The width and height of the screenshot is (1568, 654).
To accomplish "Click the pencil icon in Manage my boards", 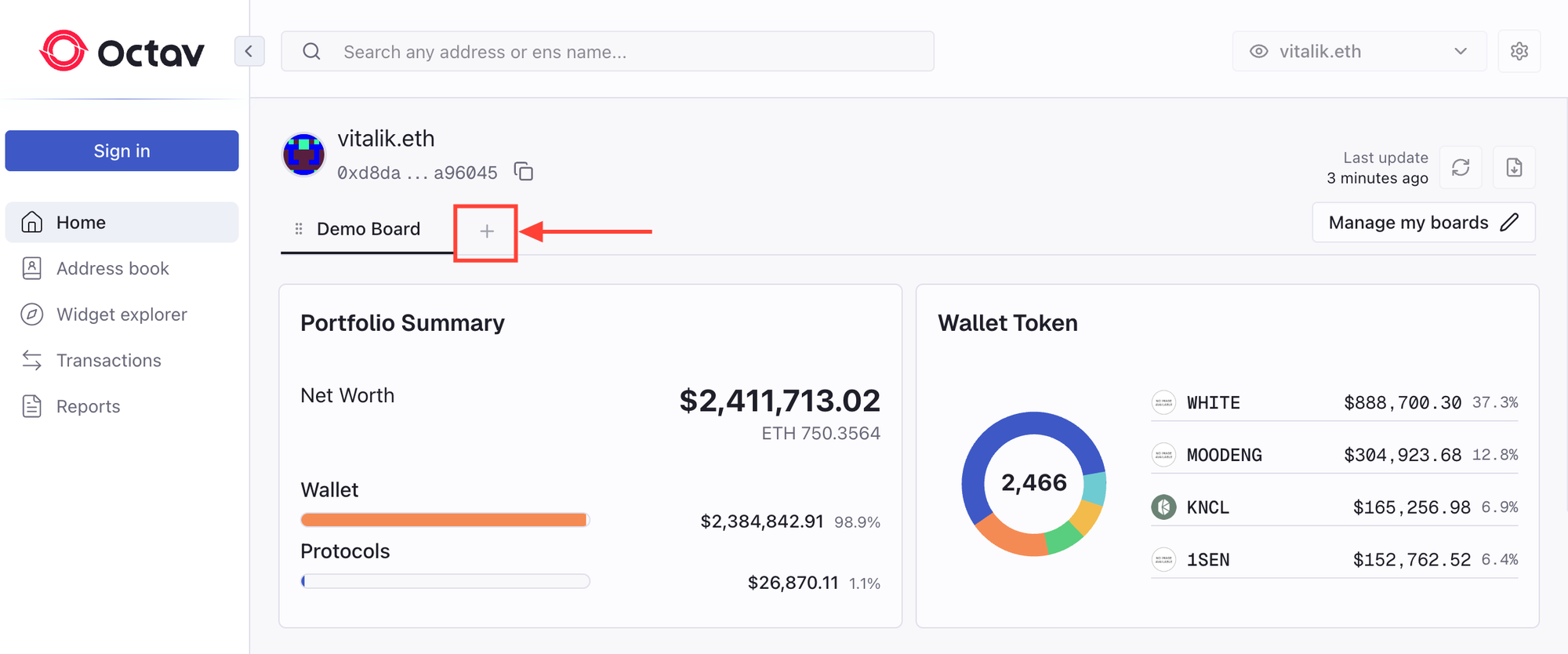I will (1509, 223).
